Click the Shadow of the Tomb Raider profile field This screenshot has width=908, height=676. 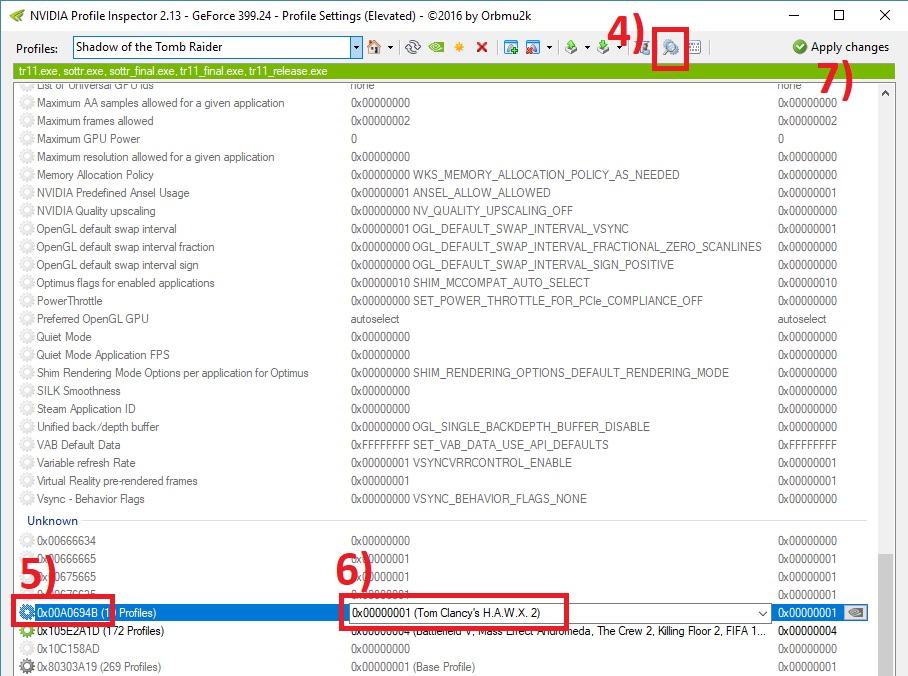tap(212, 47)
